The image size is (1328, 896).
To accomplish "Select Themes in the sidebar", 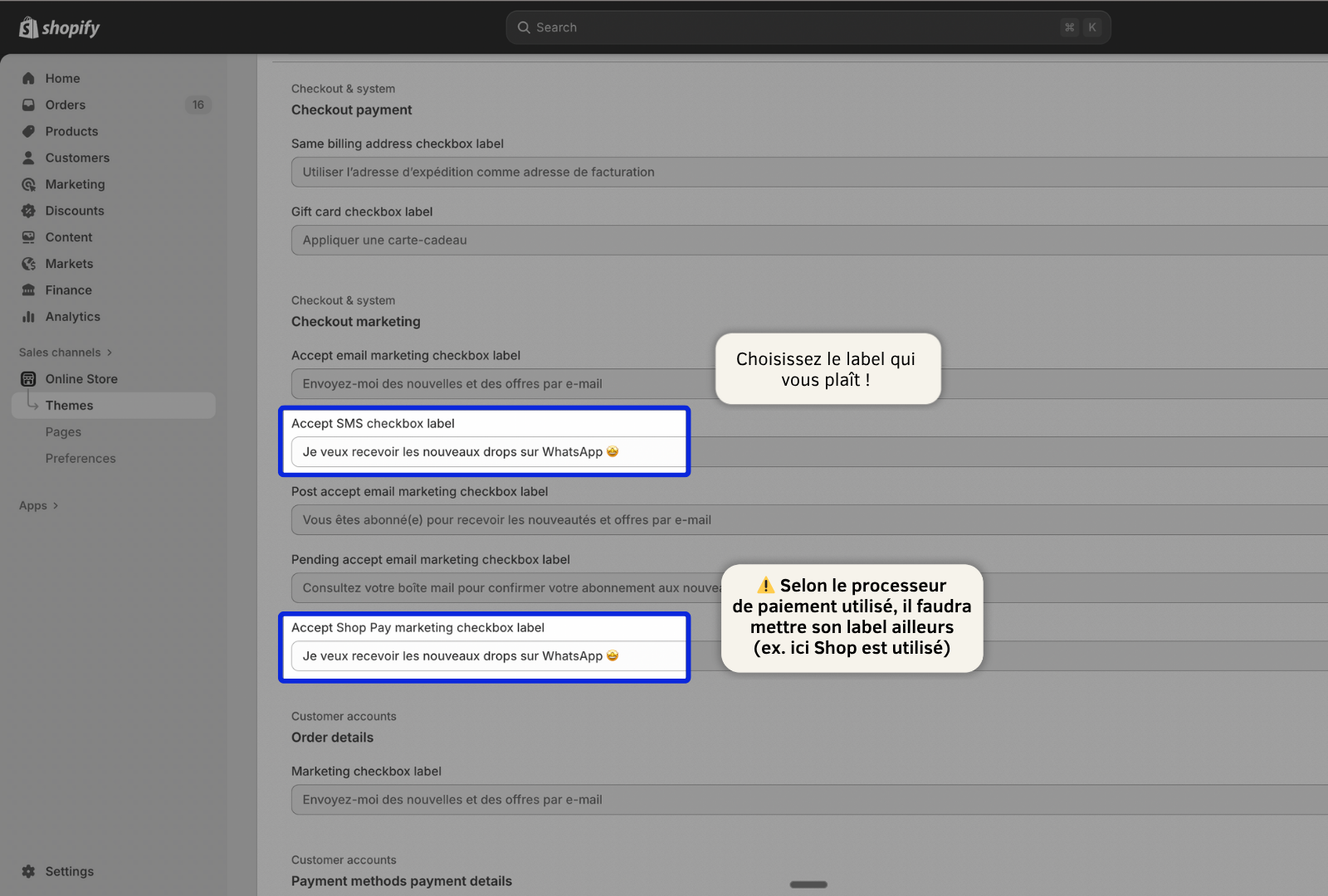I will point(70,406).
